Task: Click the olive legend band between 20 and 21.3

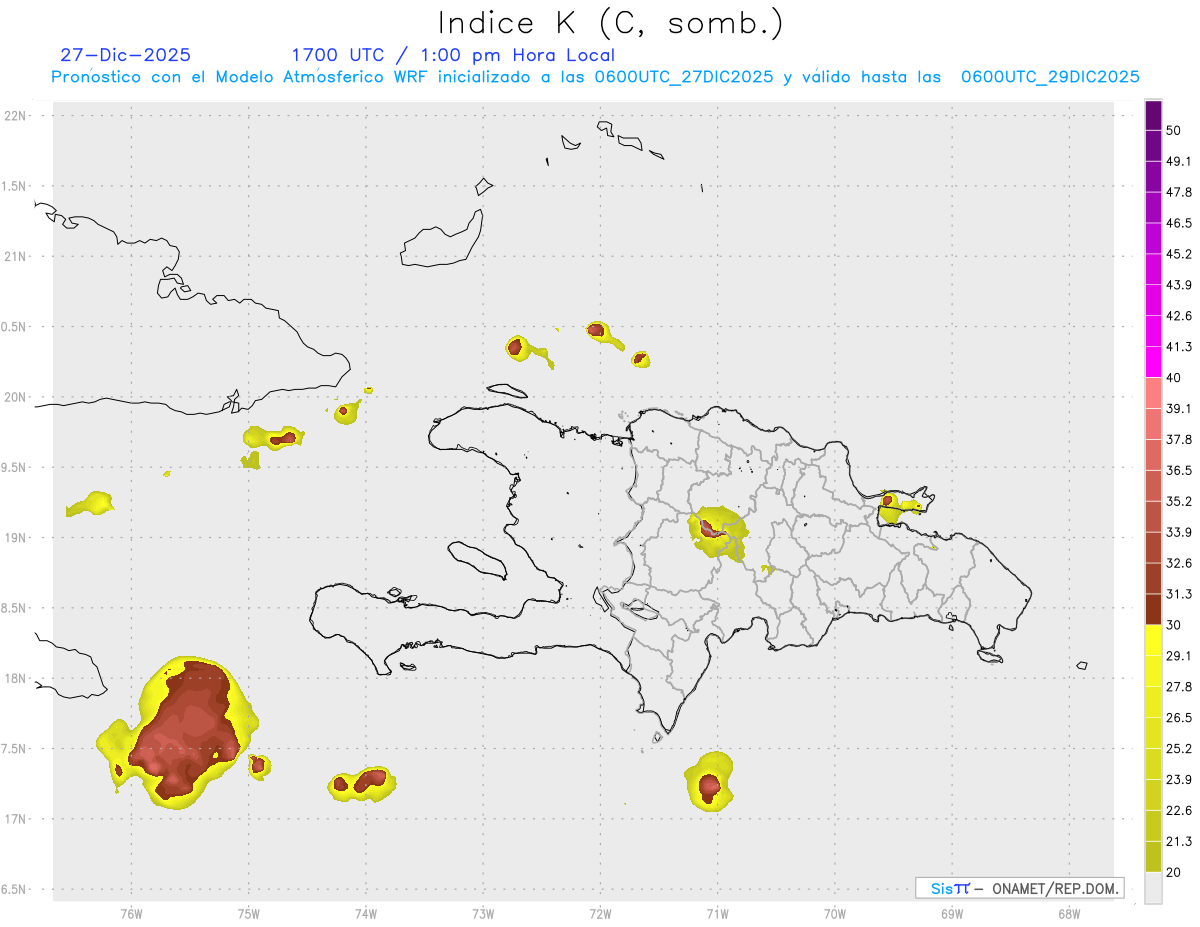Action: (x=1153, y=856)
